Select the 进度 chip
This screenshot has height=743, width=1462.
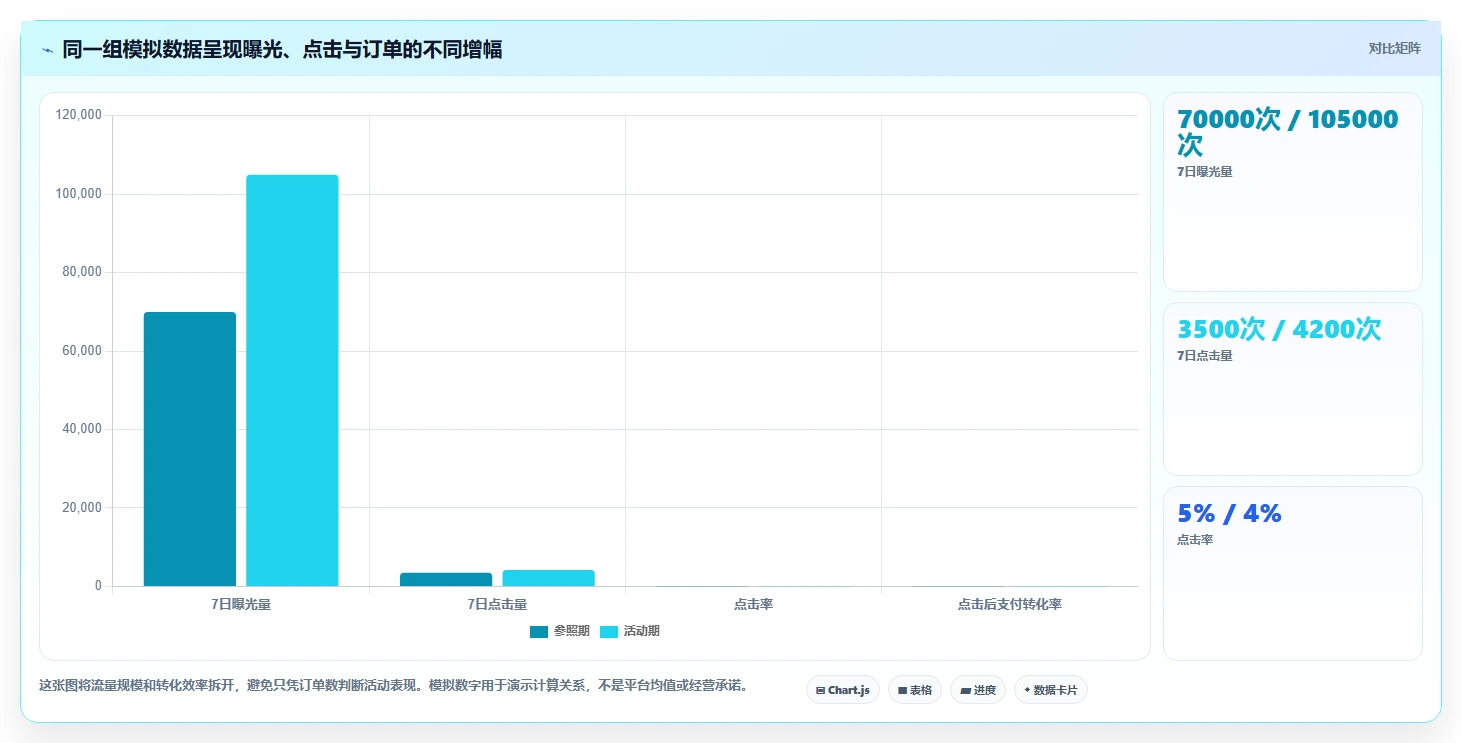point(978,690)
